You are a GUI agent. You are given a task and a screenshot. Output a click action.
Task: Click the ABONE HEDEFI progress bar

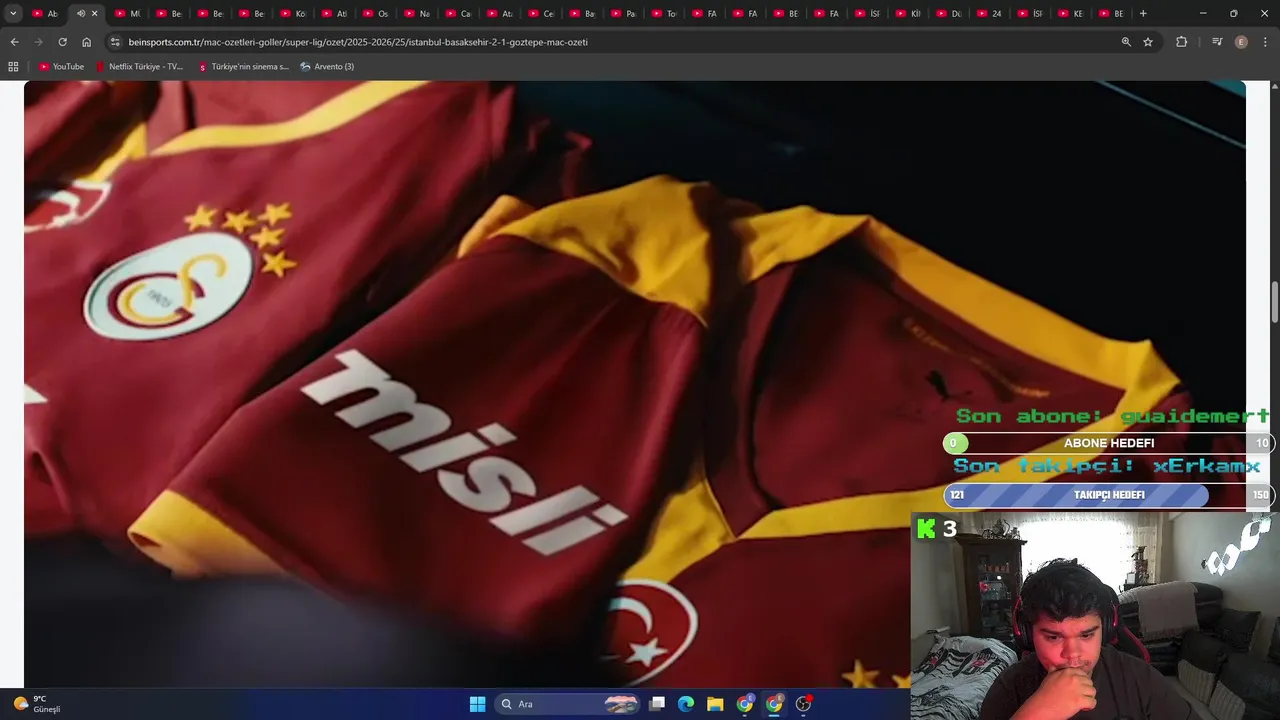coord(1108,443)
